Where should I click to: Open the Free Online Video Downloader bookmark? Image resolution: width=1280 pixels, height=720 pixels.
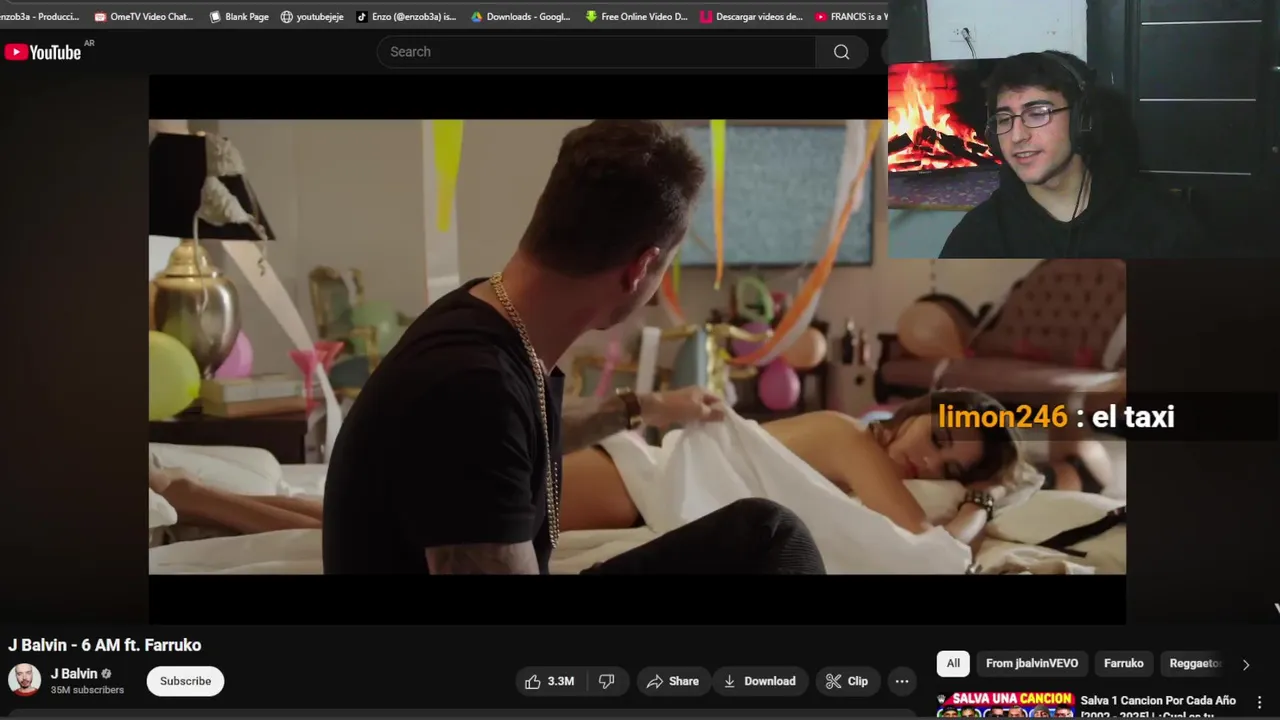pyautogui.click(x=637, y=17)
